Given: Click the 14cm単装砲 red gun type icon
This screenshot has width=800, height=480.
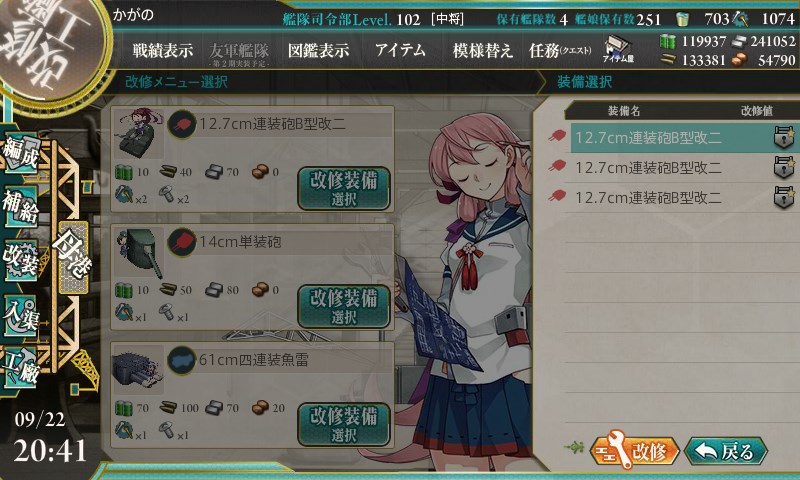Looking at the screenshot, I should coord(182,242).
